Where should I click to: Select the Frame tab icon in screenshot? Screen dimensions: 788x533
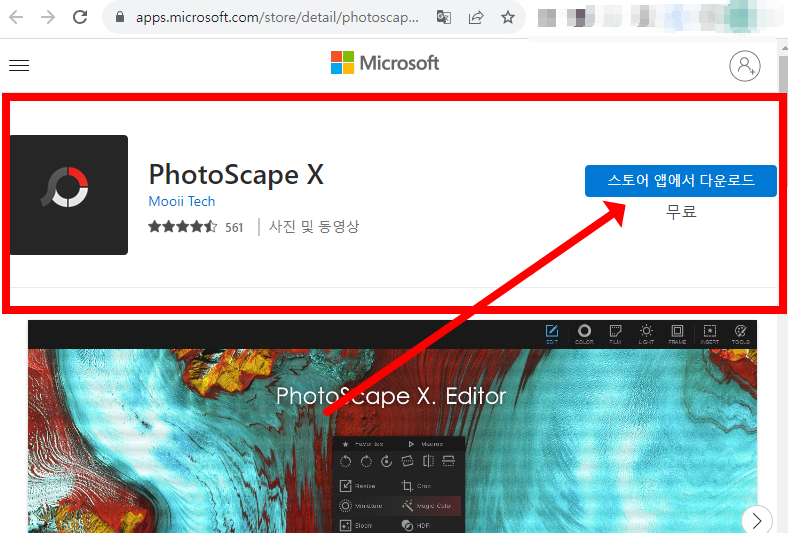point(677,334)
